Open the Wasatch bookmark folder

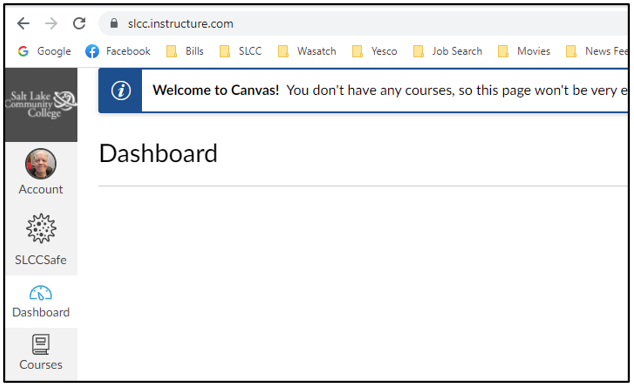click(307, 51)
